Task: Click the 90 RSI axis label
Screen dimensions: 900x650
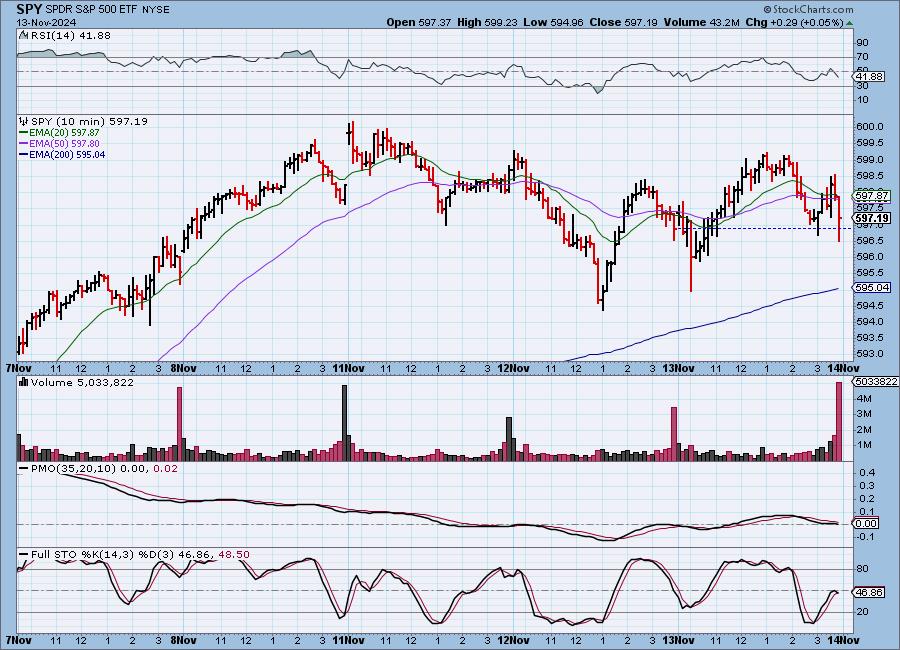Action: pyautogui.click(x=863, y=42)
